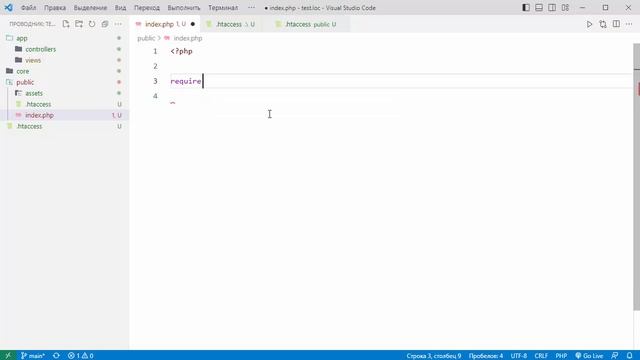Open problems errors and warnings

[80, 356]
